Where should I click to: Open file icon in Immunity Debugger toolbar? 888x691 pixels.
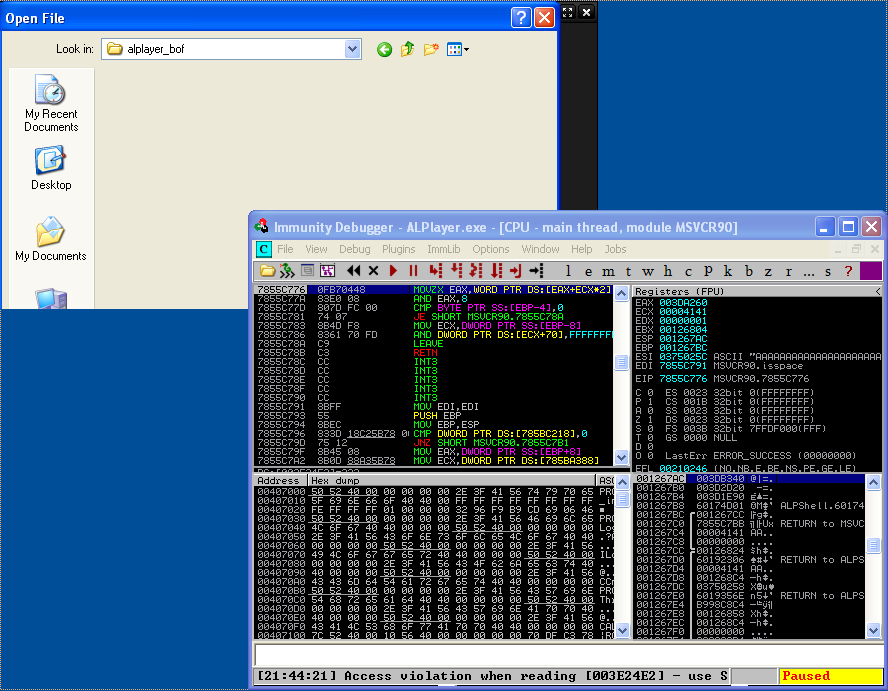267,271
